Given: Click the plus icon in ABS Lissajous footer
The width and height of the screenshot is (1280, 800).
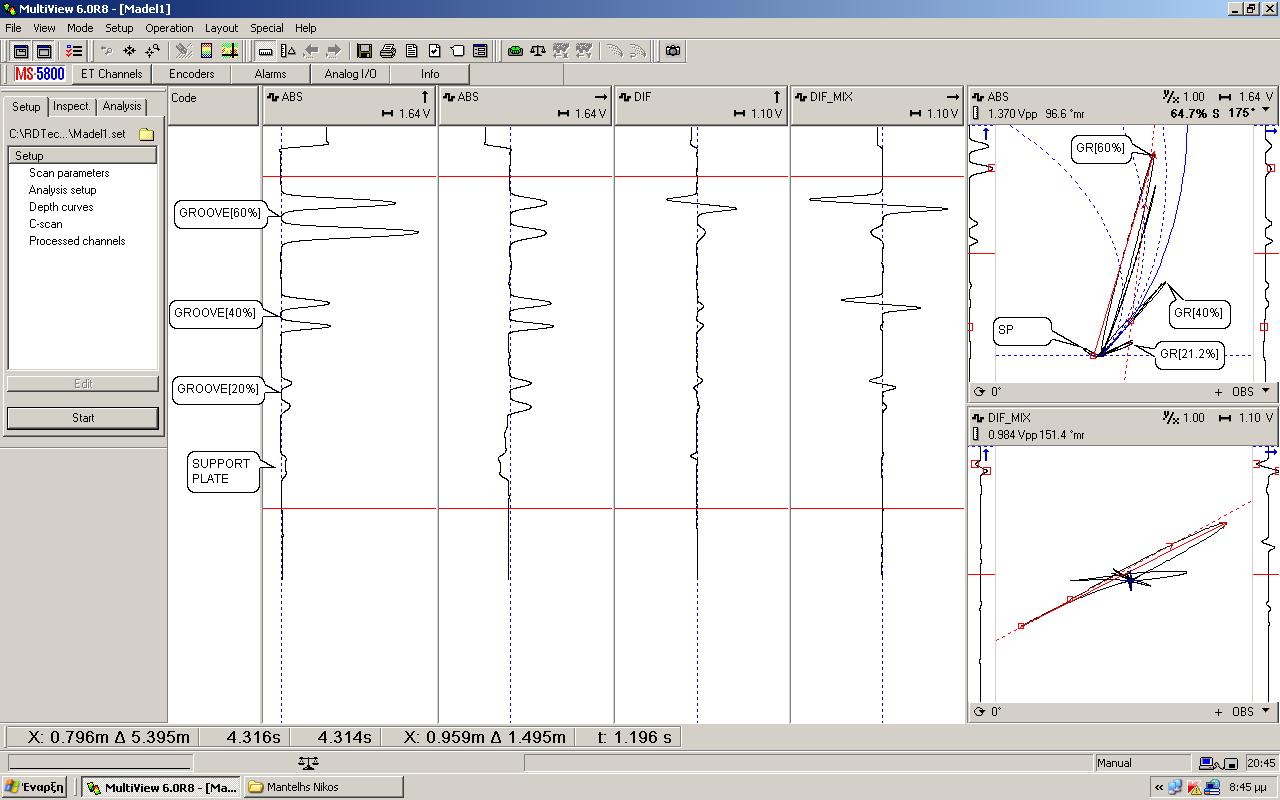Looking at the screenshot, I should click(1218, 392).
